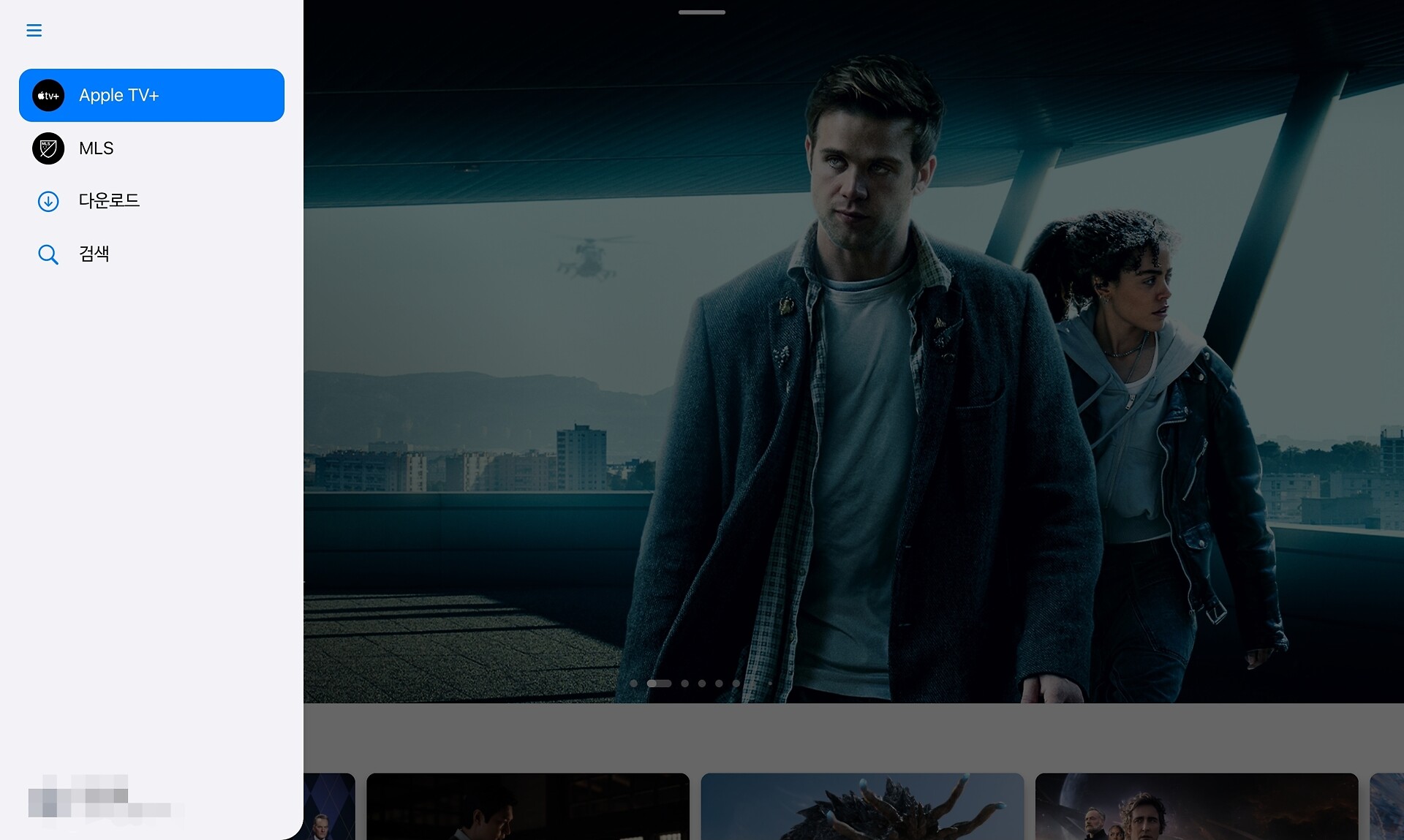Click the MLS shield icon
This screenshot has width=1404, height=840.
[x=48, y=148]
